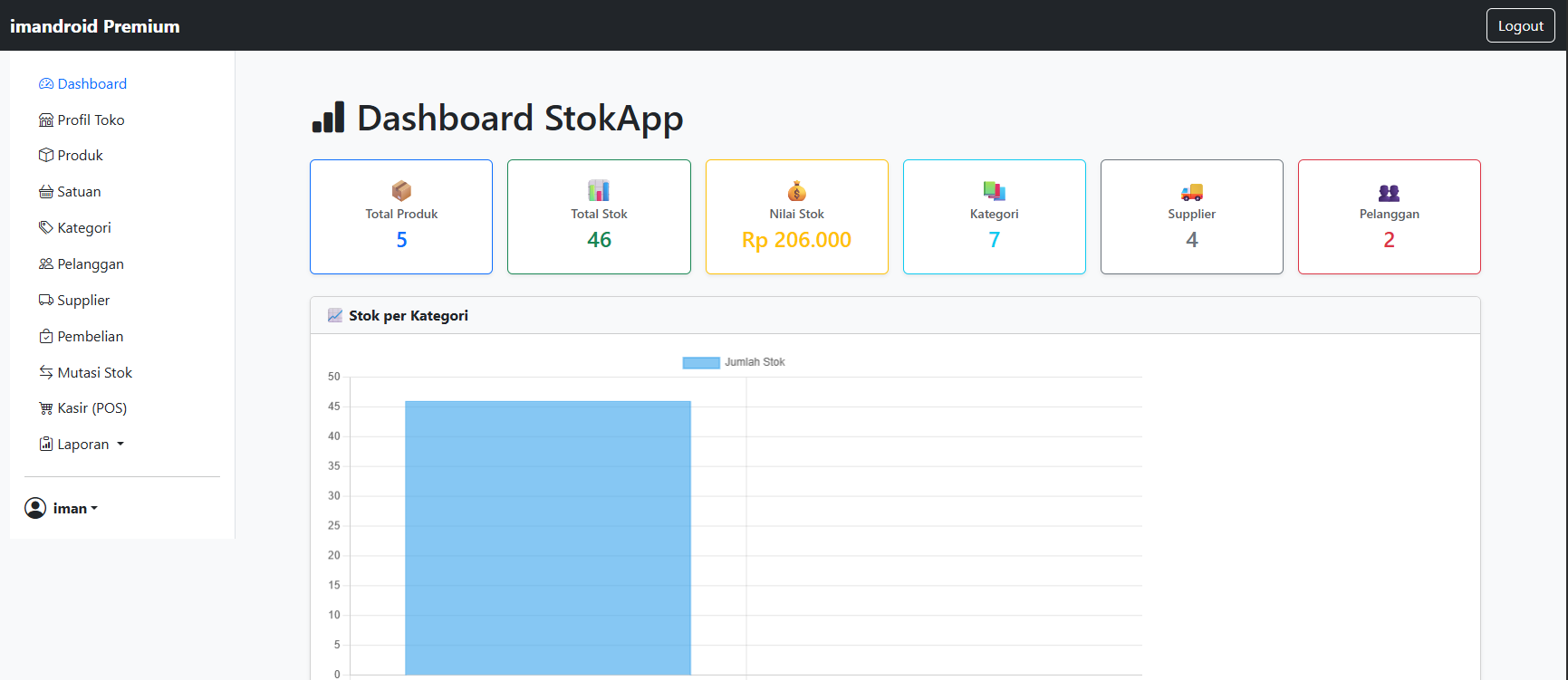Click the package emoji on Total Produk card

point(401,190)
